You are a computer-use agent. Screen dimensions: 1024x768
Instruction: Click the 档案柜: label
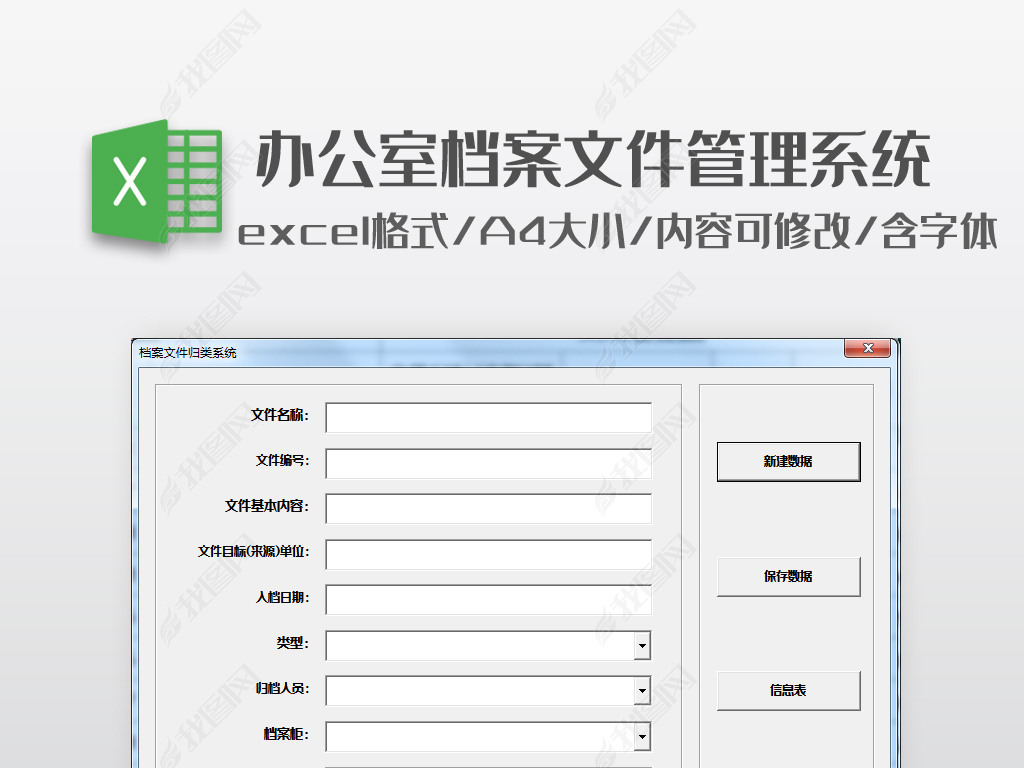point(287,734)
